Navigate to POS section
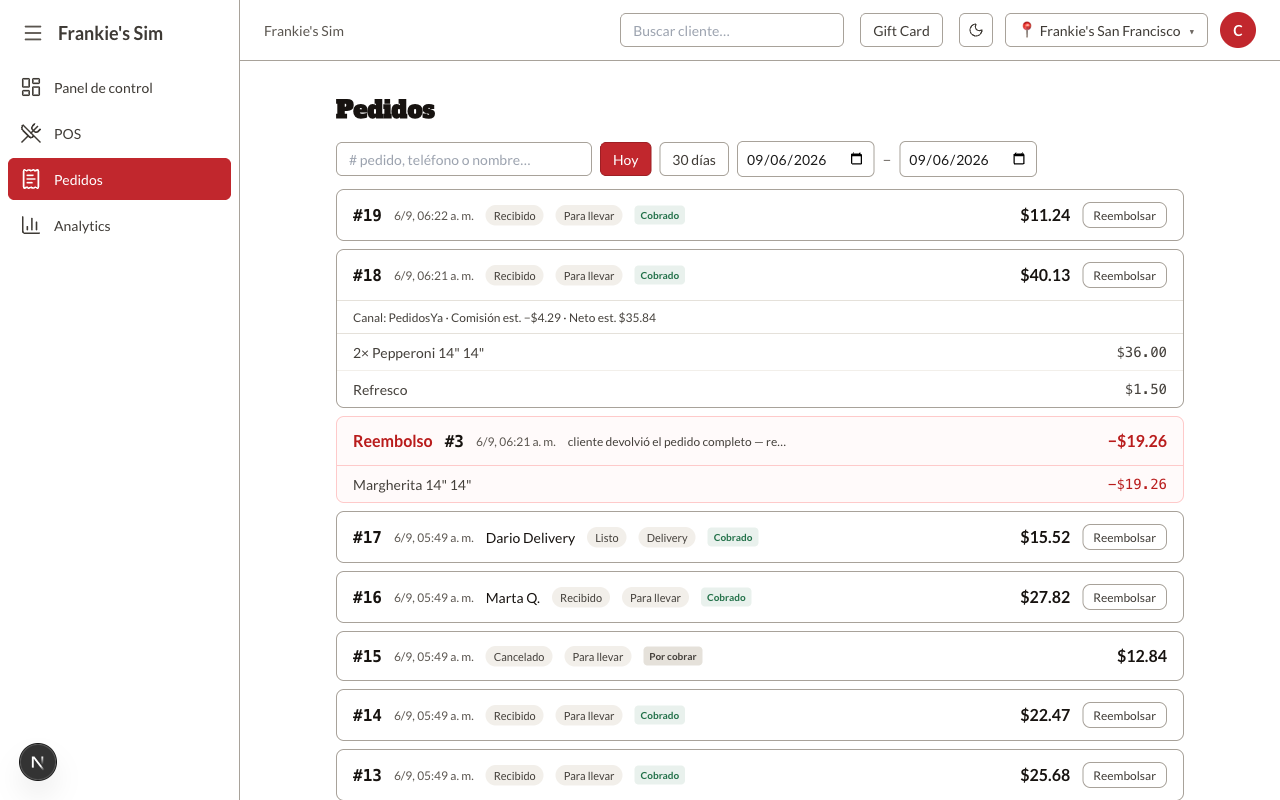Screen dimensions: 1280x800 tap(119, 133)
